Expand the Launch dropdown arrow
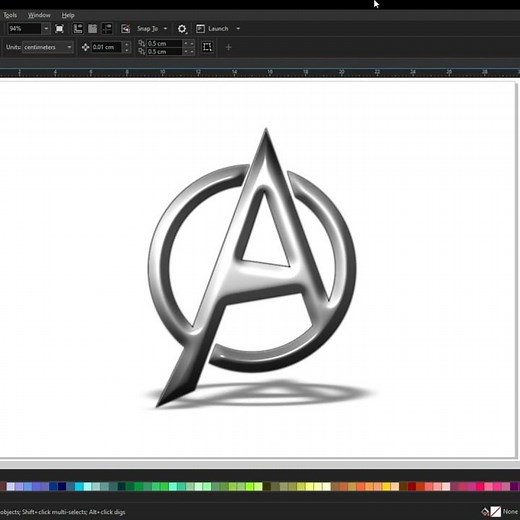520x520 pixels. [238, 29]
